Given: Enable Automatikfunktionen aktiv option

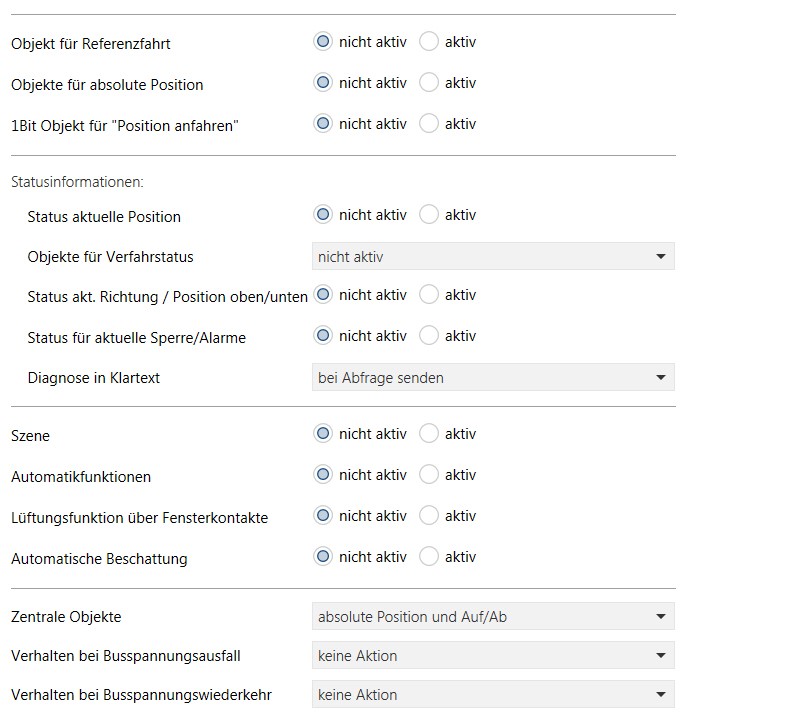Looking at the screenshot, I should [429, 475].
